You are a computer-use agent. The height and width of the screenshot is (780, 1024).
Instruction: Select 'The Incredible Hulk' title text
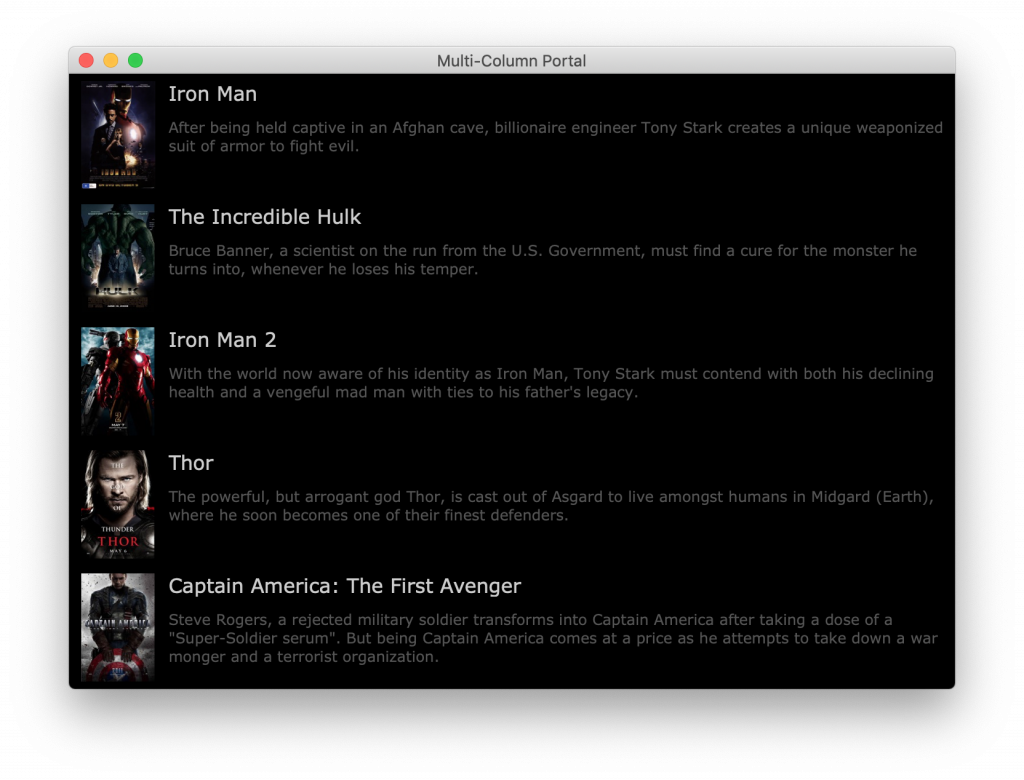[x=264, y=217]
